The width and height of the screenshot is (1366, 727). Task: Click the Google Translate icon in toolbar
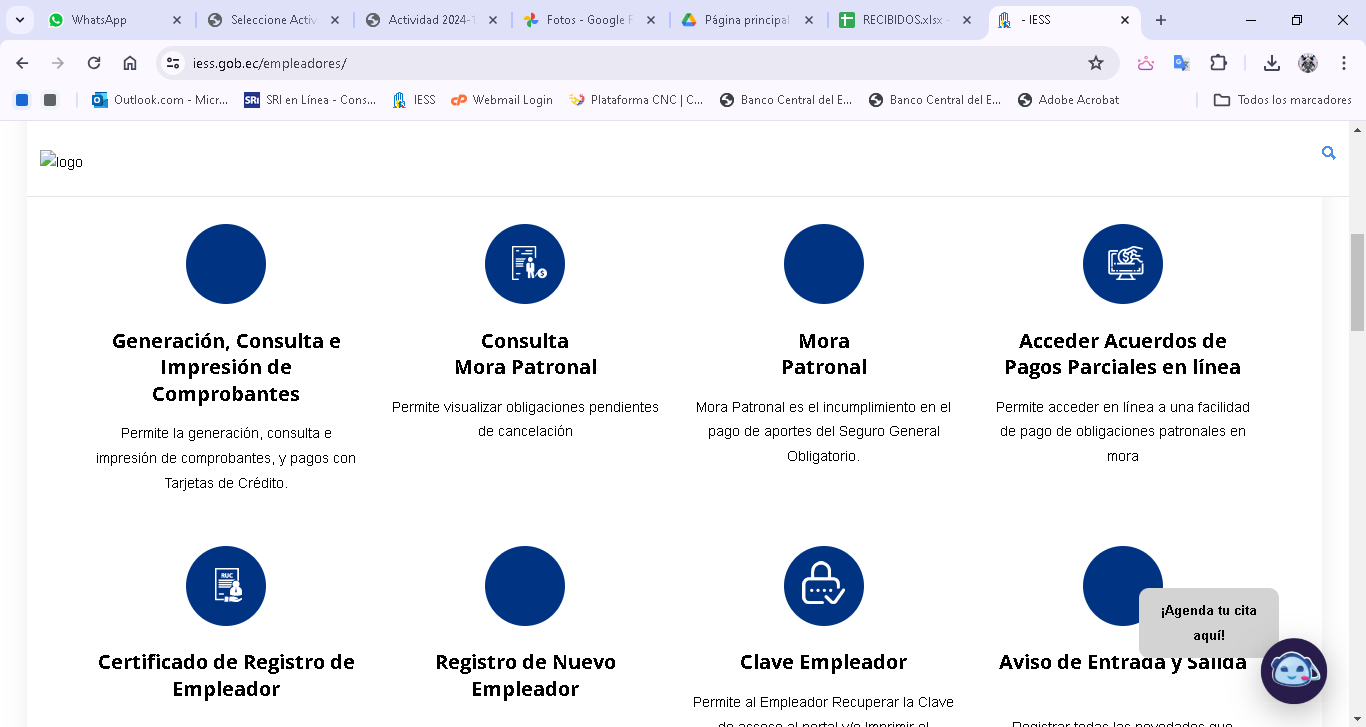tap(1181, 63)
